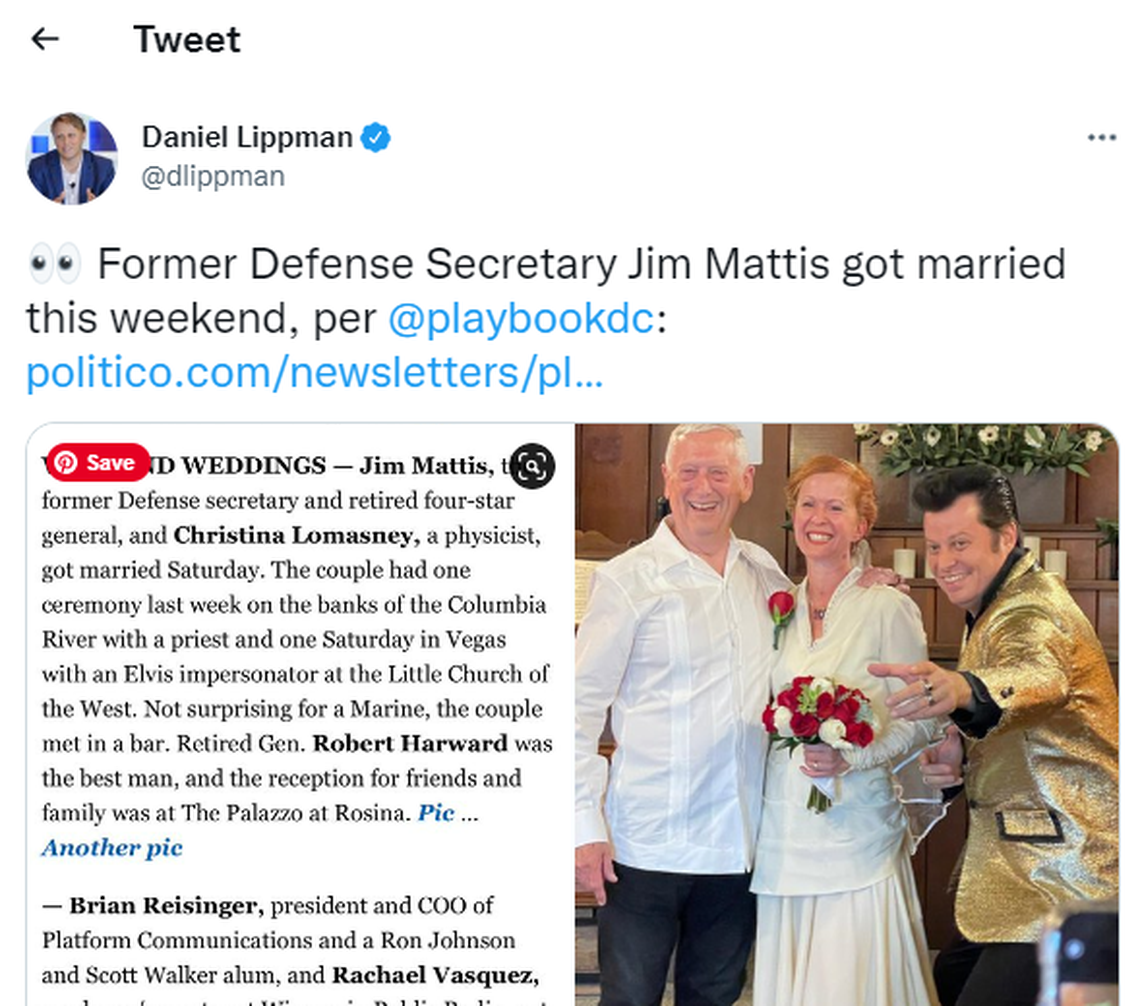This screenshot has width=1140, height=1006.
Task: Click the back arrow to return
Action: click(x=42, y=38)
